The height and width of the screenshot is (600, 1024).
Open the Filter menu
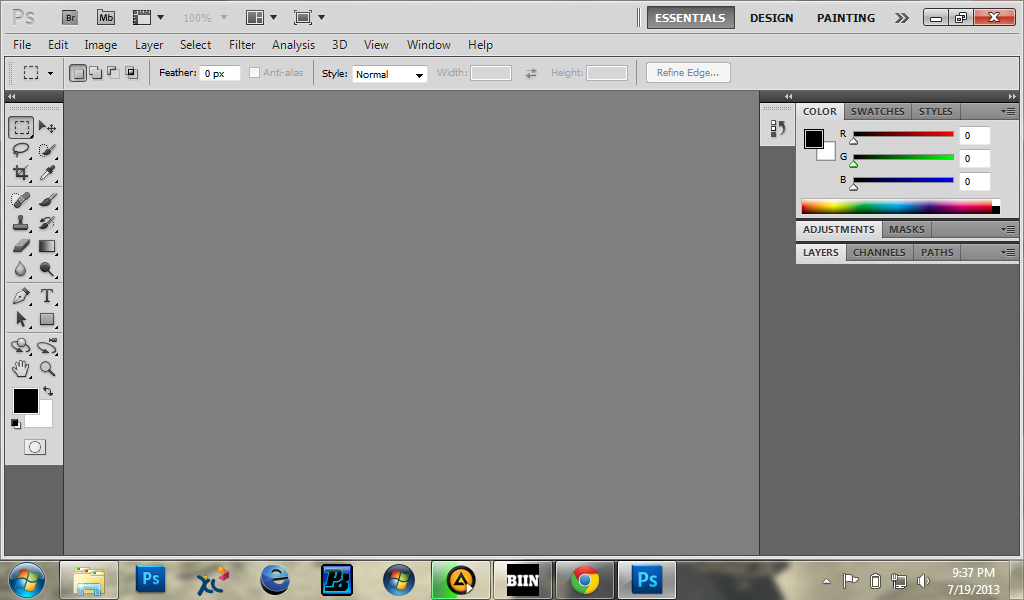pos(242,45)
